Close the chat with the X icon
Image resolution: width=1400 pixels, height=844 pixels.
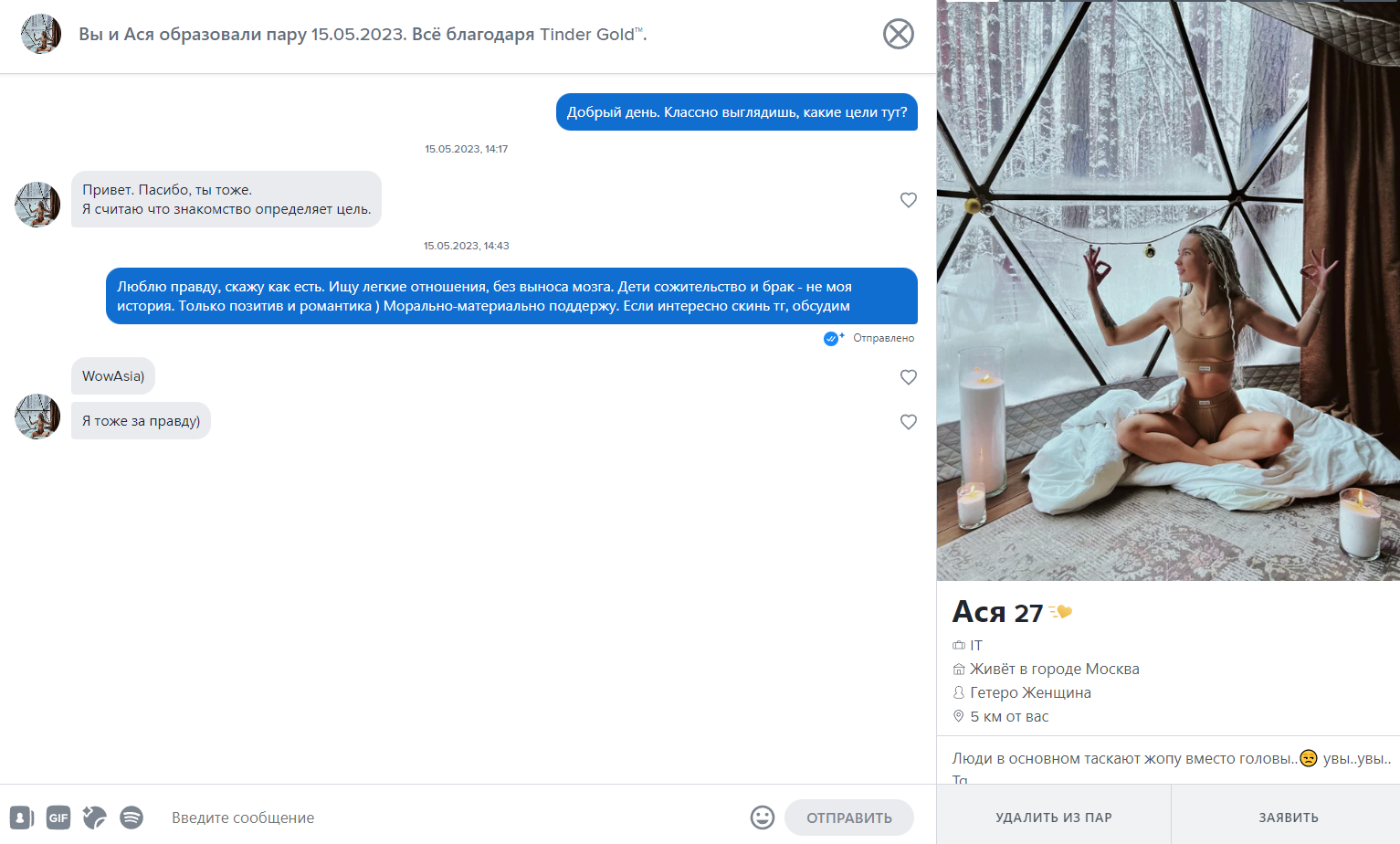(899, 34)
